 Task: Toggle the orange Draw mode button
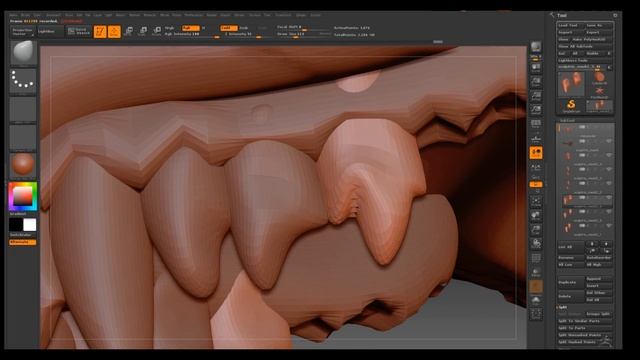click(x=114, y=31)
